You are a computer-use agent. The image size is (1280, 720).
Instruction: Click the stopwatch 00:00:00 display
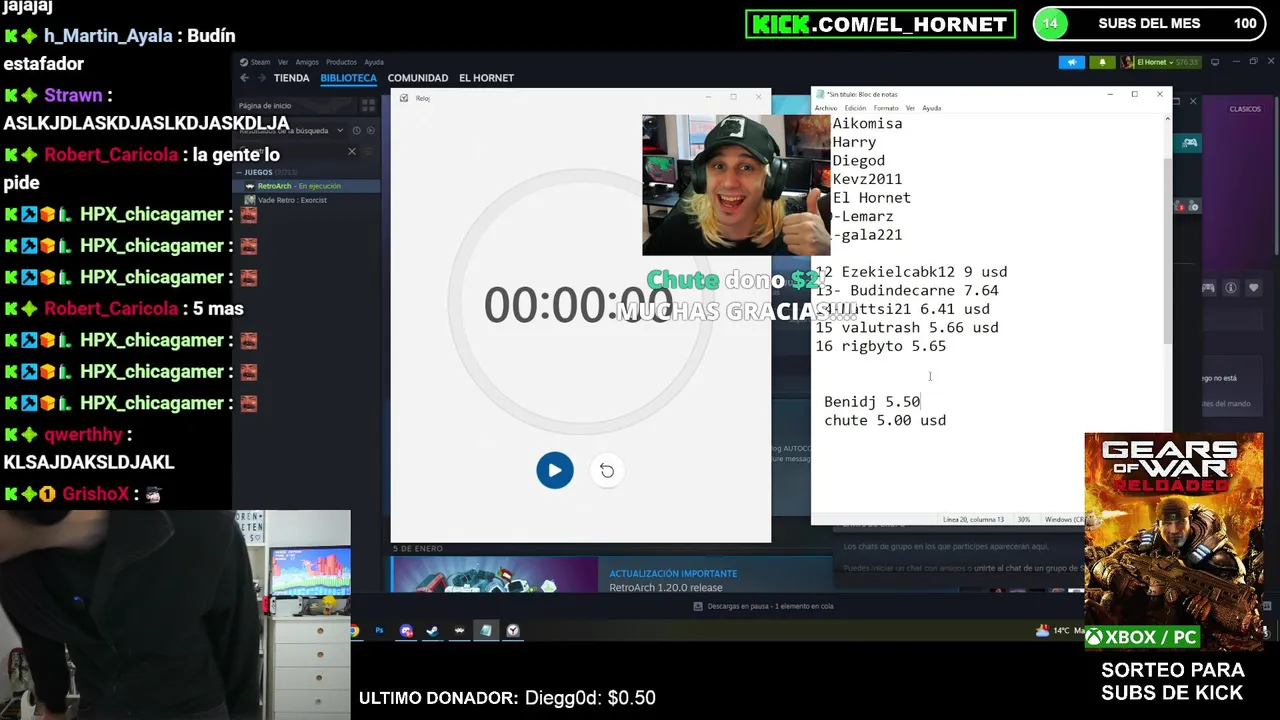[579, 305]
